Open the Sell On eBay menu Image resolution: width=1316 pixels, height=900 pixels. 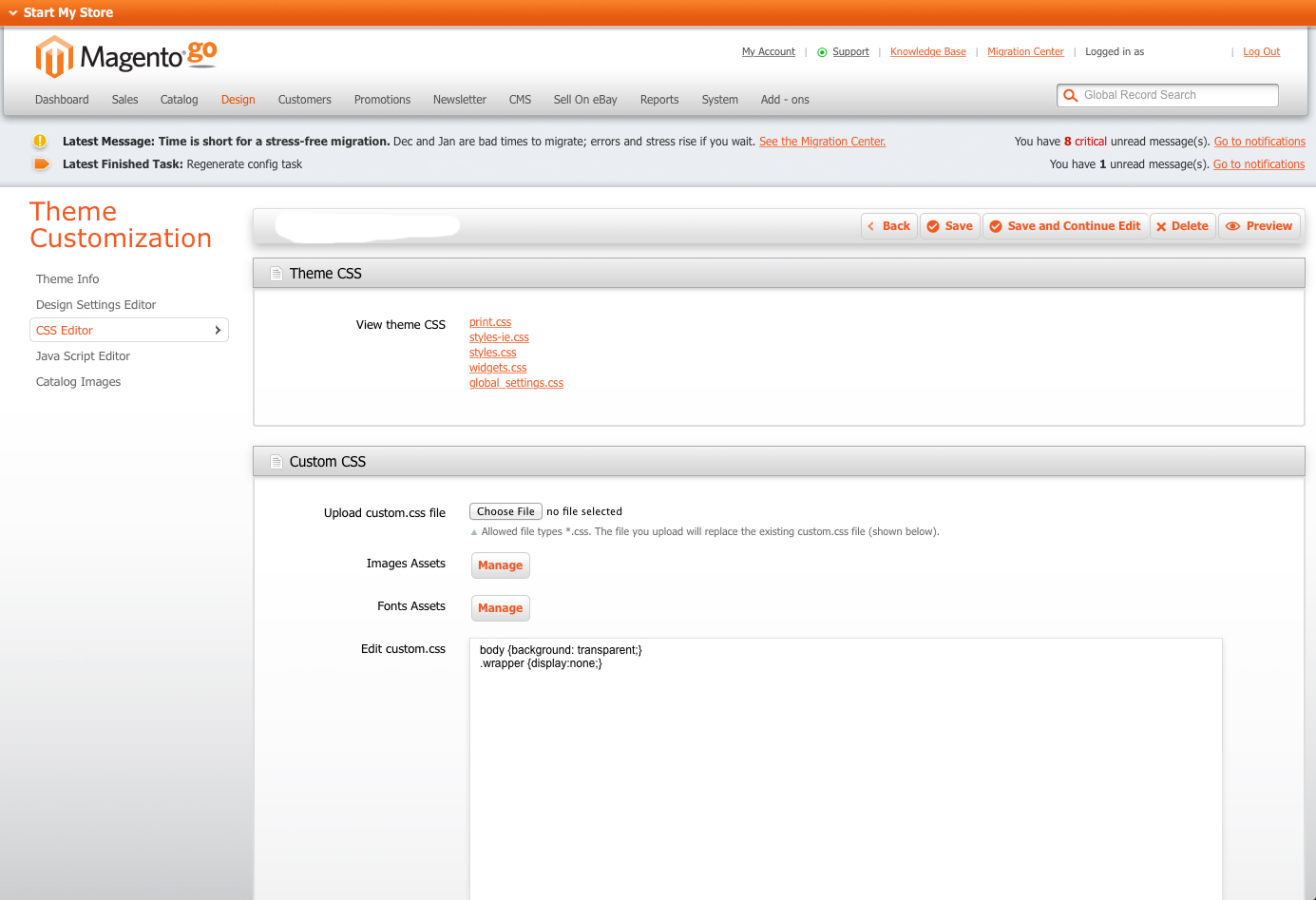click(585, 100)
